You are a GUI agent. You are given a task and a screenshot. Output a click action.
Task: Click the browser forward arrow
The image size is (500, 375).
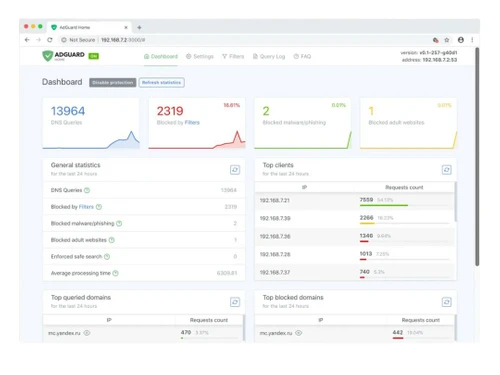point(38,40)
